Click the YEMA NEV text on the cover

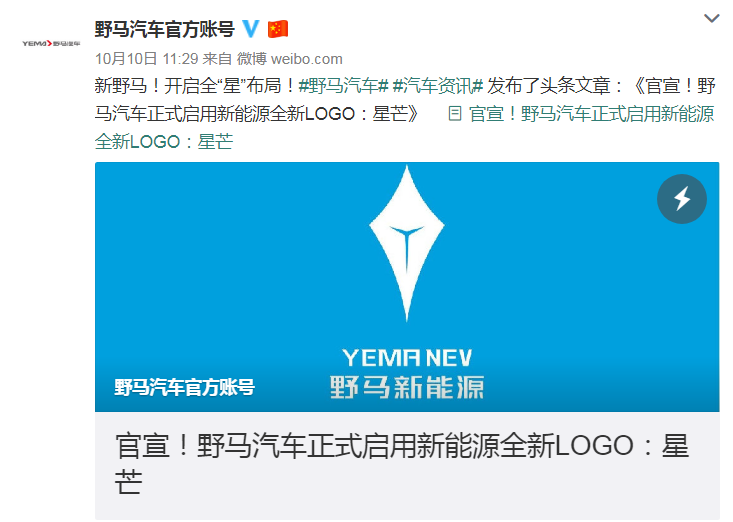point(407,358)
